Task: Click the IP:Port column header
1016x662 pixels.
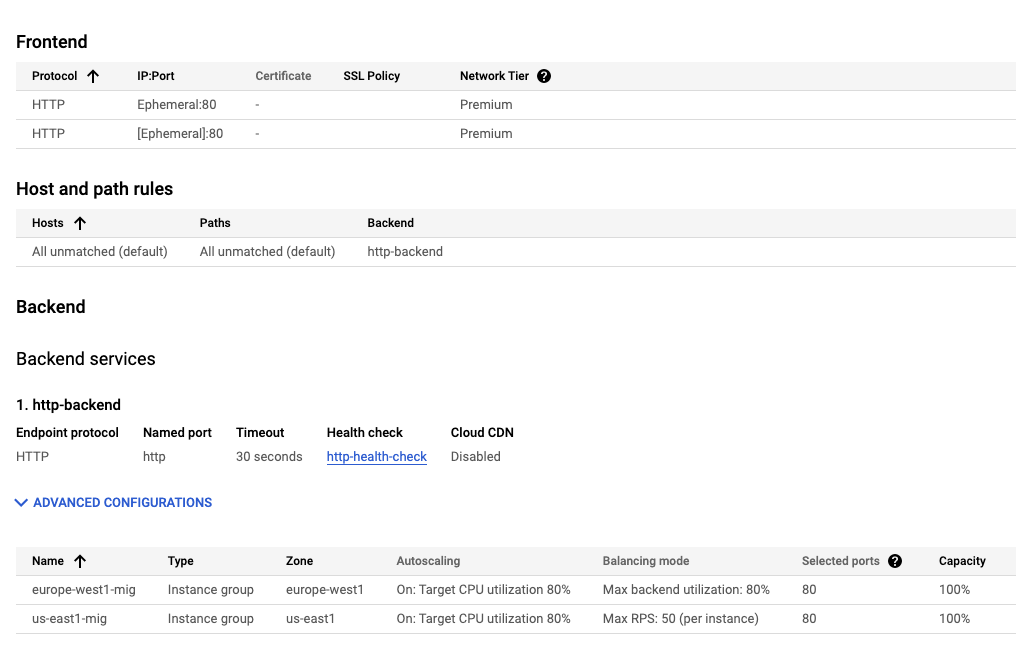Action: pyautogui.click(x=156, y=76)
